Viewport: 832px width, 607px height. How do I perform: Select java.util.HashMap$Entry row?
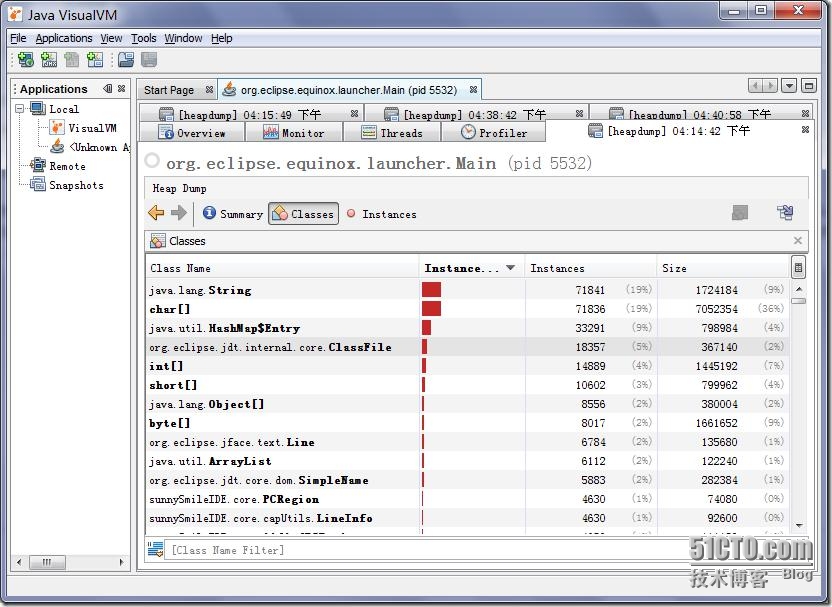[x=467, y=328]
